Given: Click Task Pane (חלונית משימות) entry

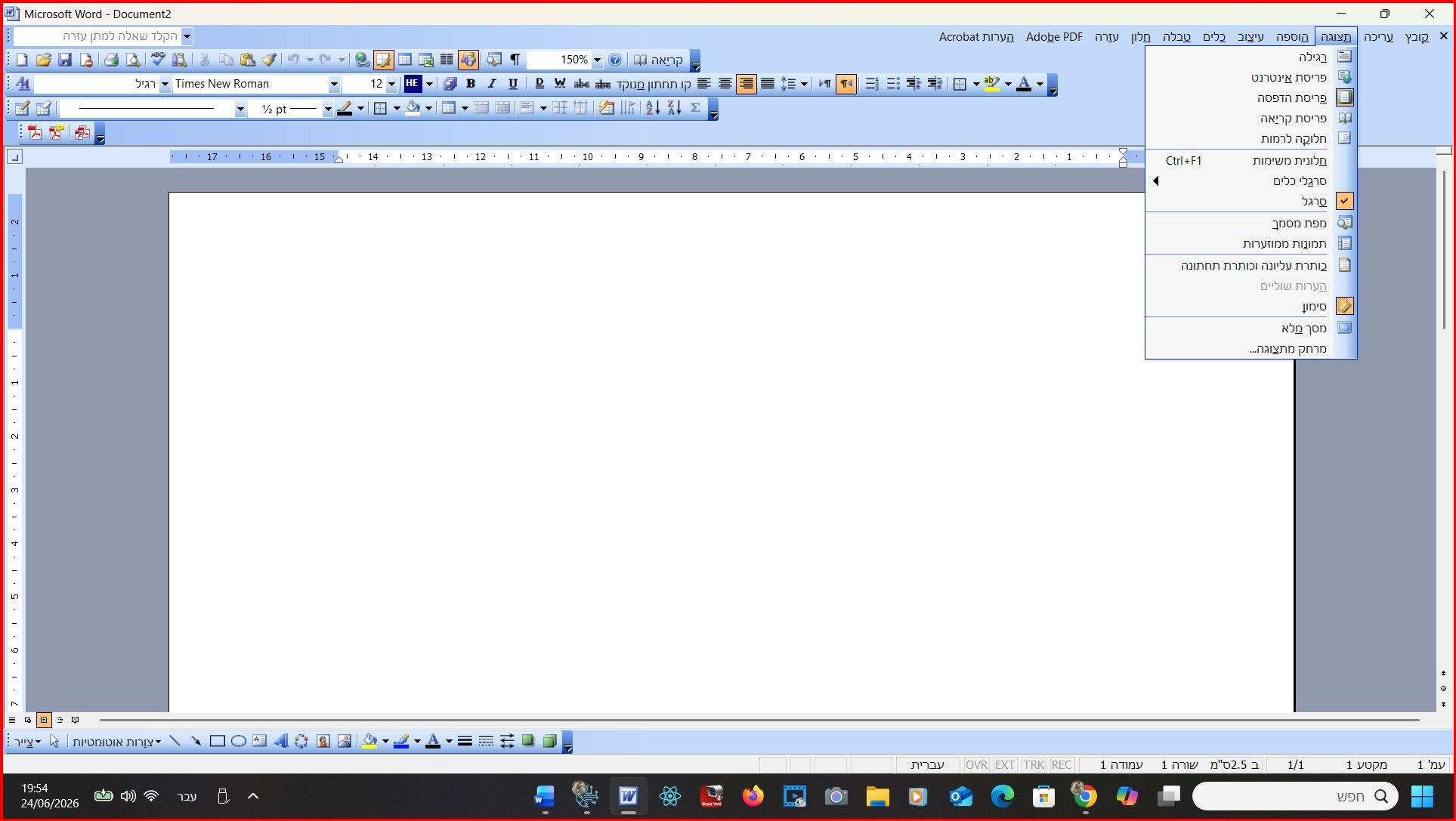Looking at the screenshot, I should coord(1251,160).
